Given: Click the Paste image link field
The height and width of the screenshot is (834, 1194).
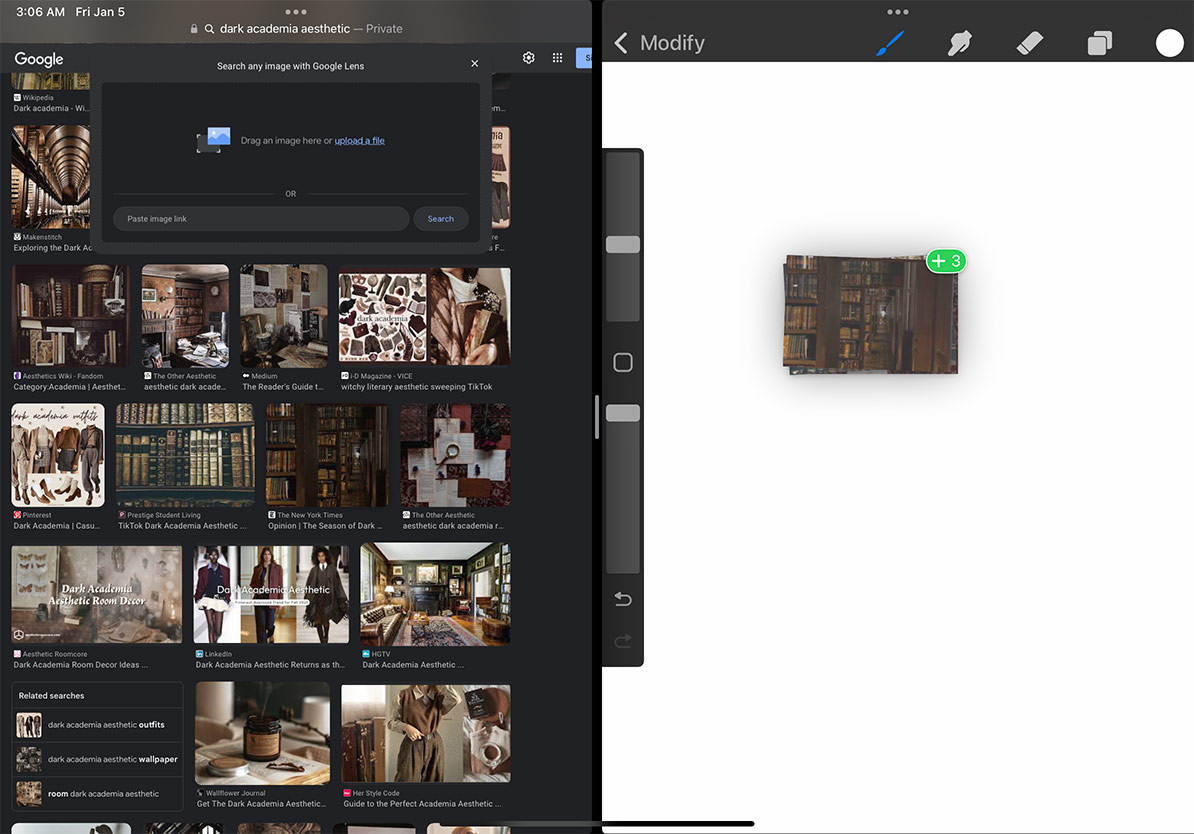Looking at the screenshot, I should pyautogui.click(x=260, y=218).
